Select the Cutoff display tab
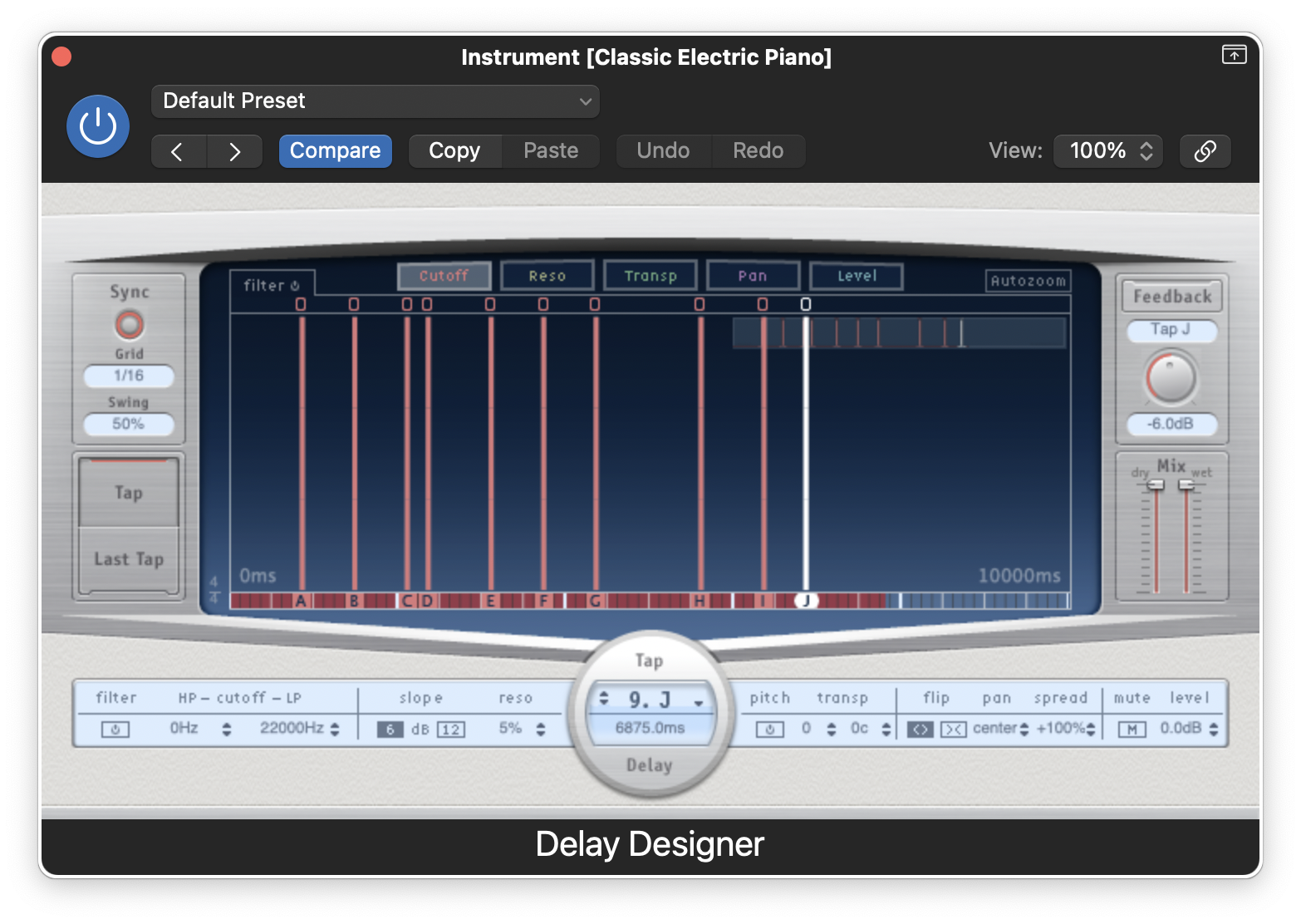 (x=444, y=276)
